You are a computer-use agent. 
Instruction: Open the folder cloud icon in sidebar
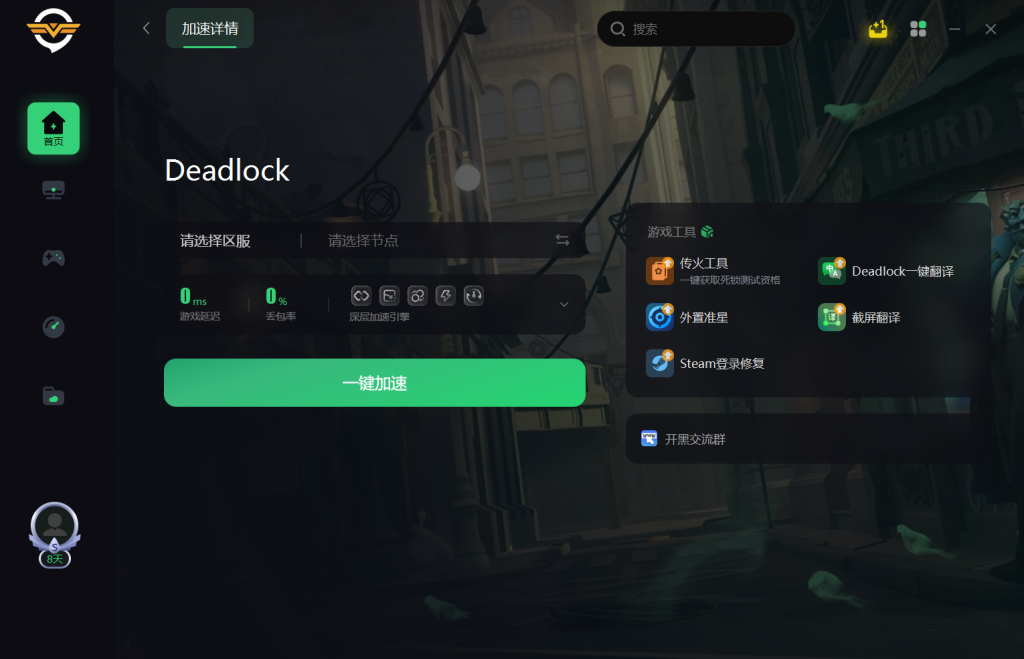point(54,396)
